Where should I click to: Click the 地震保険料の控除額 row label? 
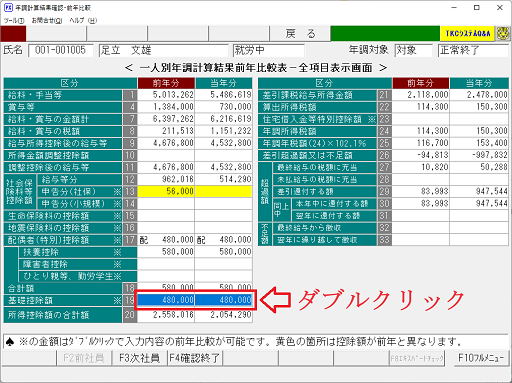click(63, 228)
